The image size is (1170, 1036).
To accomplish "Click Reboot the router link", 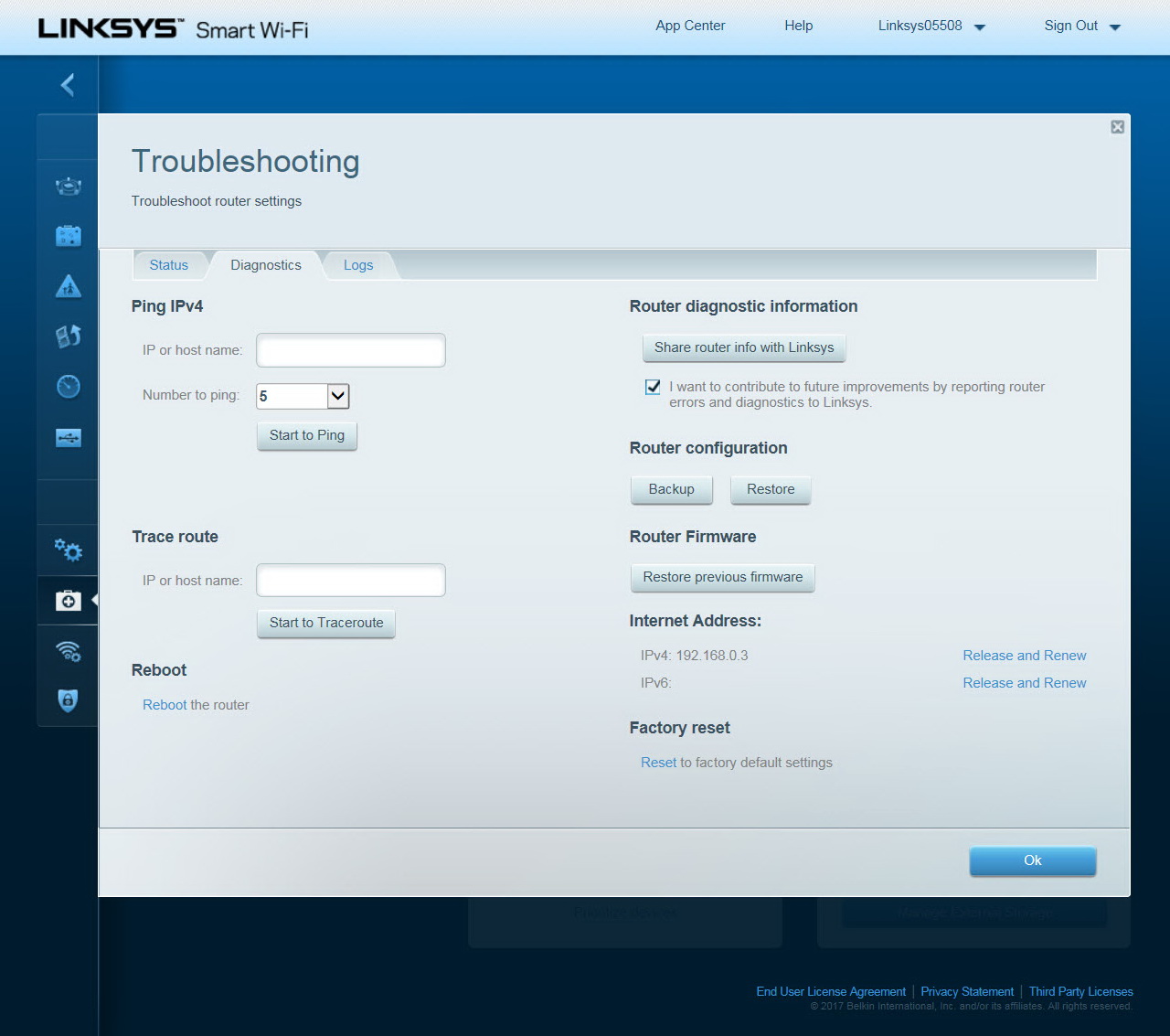I will (x=165, y=705).
